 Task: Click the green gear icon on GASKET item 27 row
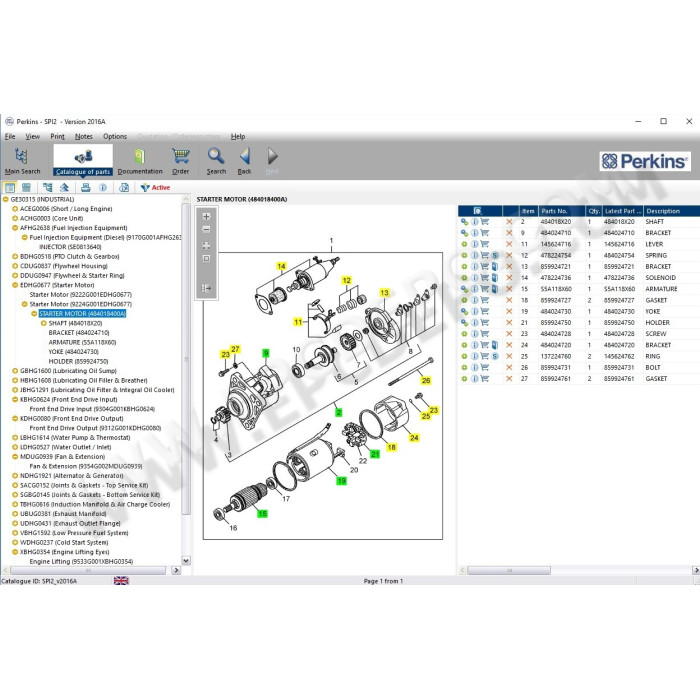[464, 379]
